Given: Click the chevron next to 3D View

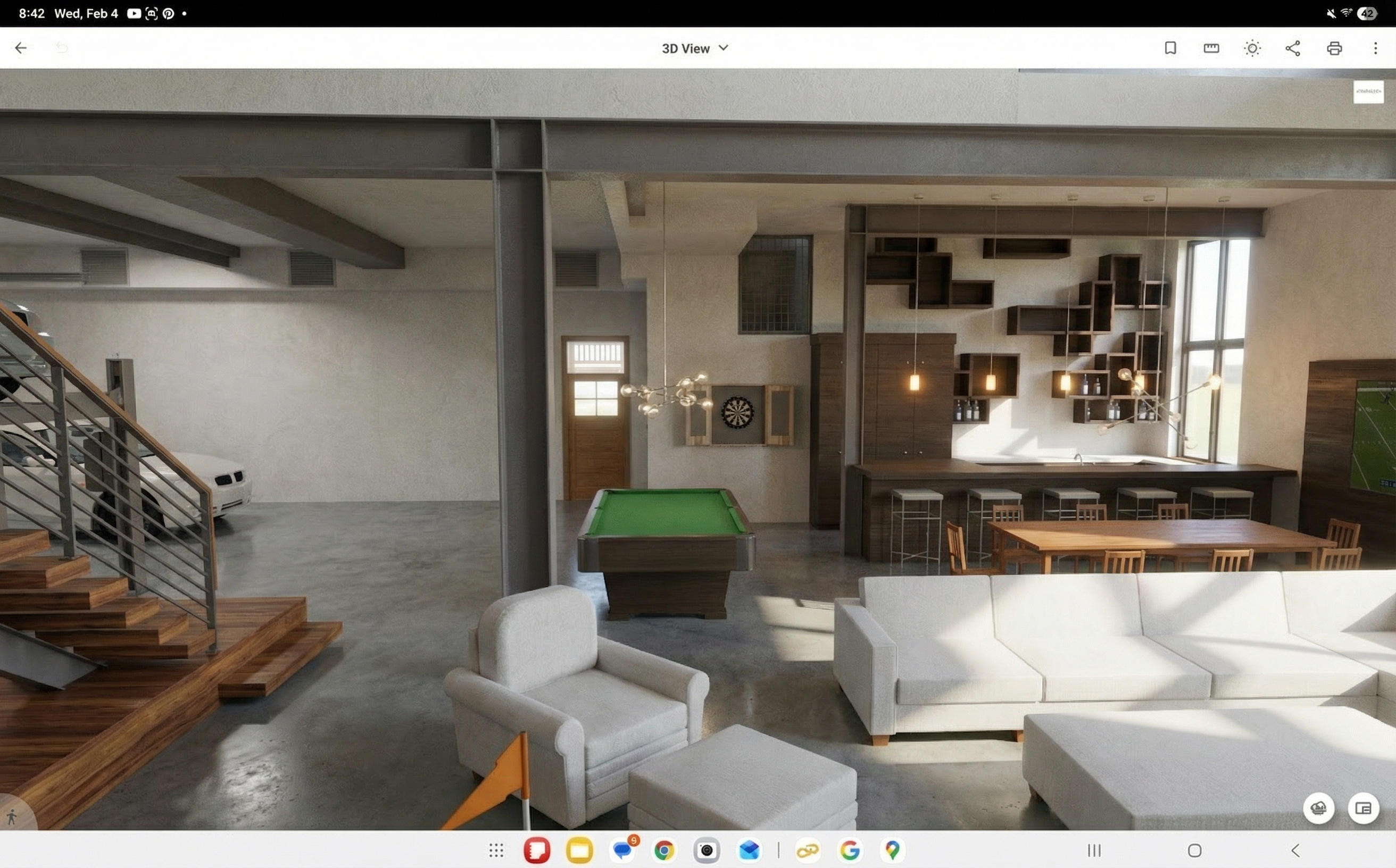Looking at the screenshot, I should pyautogui.click(x=724, y=48).
